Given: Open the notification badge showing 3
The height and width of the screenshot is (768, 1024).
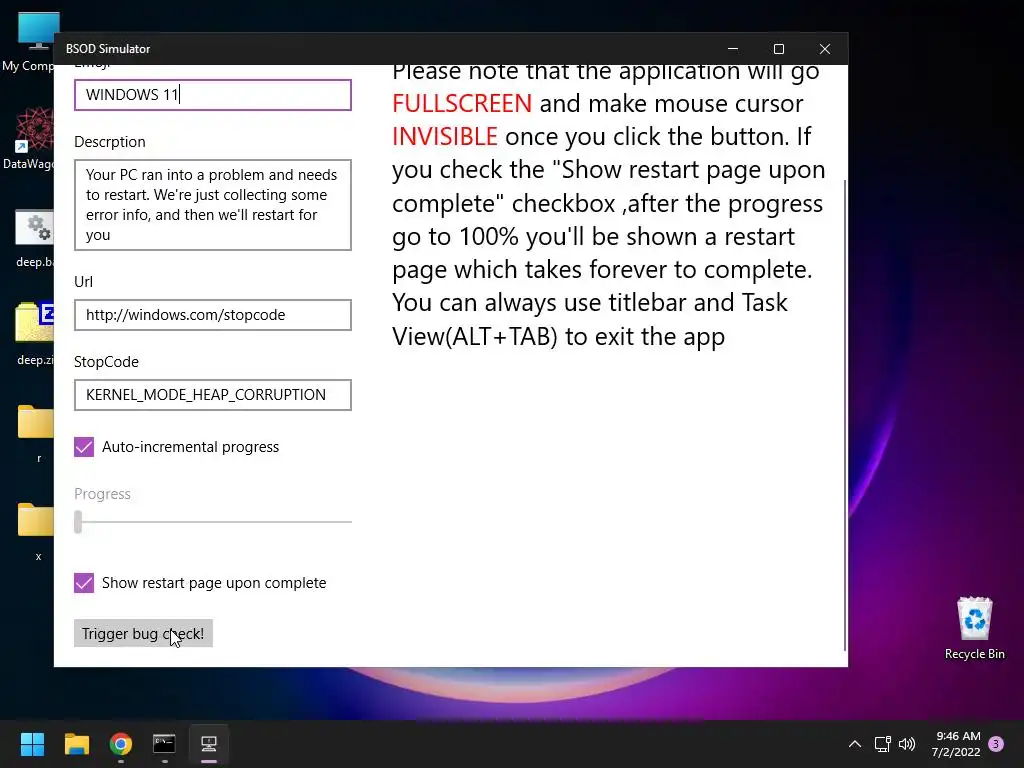Looking at the screenshot, I should 997,744.
